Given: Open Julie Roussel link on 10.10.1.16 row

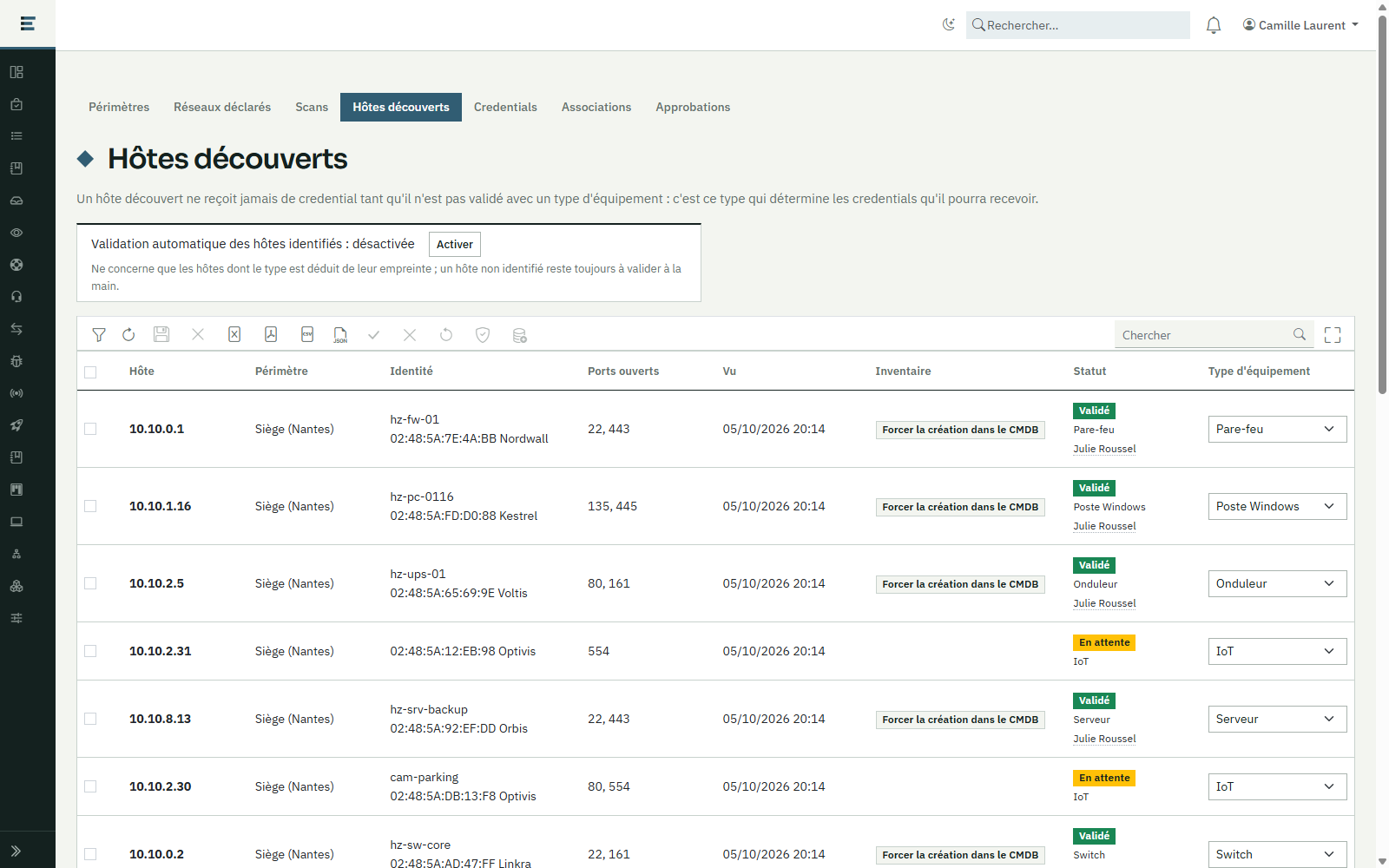Looking at the screenshot, I should pyautogui.click(x=1104, y=526).
